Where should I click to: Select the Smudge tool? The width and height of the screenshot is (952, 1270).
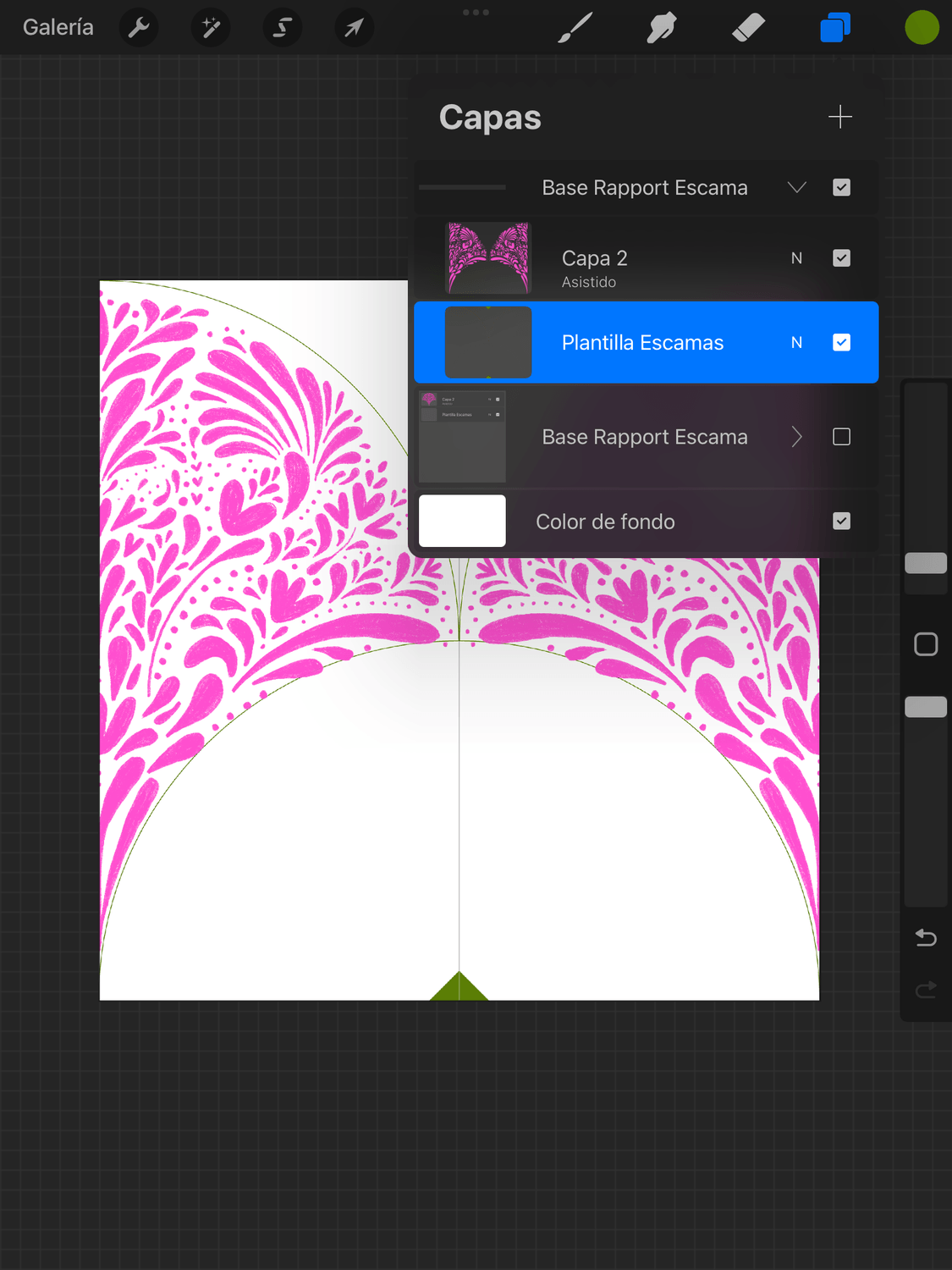(x=662, y=28)
